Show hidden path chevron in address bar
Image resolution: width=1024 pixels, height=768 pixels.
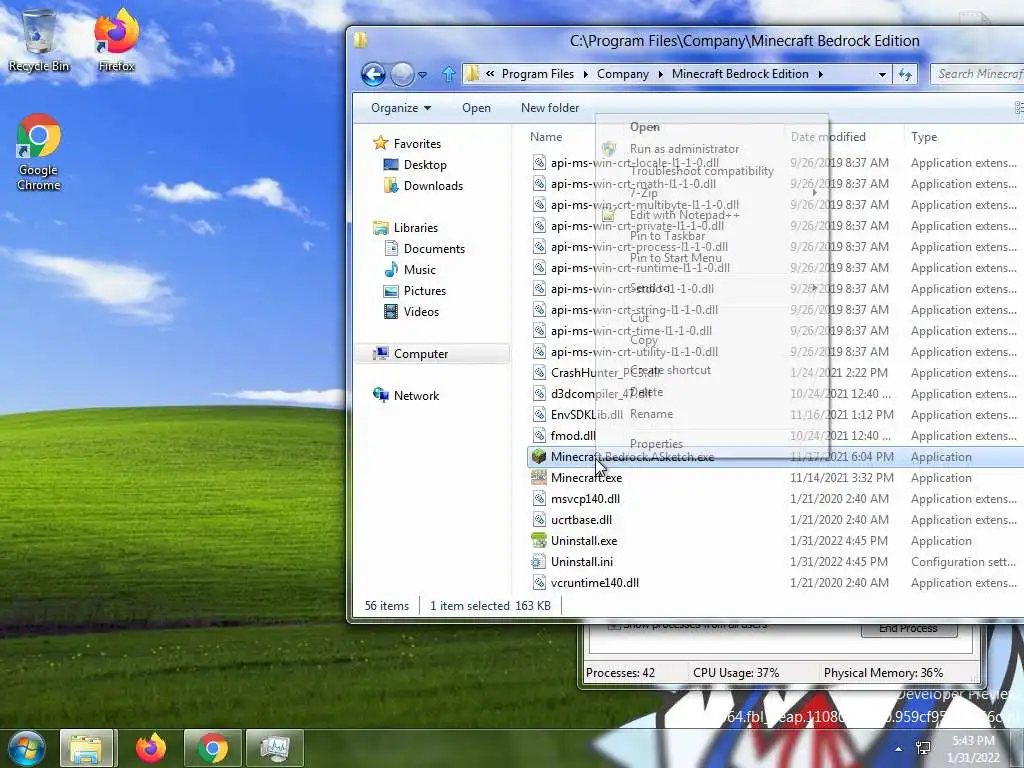(490, 74)
